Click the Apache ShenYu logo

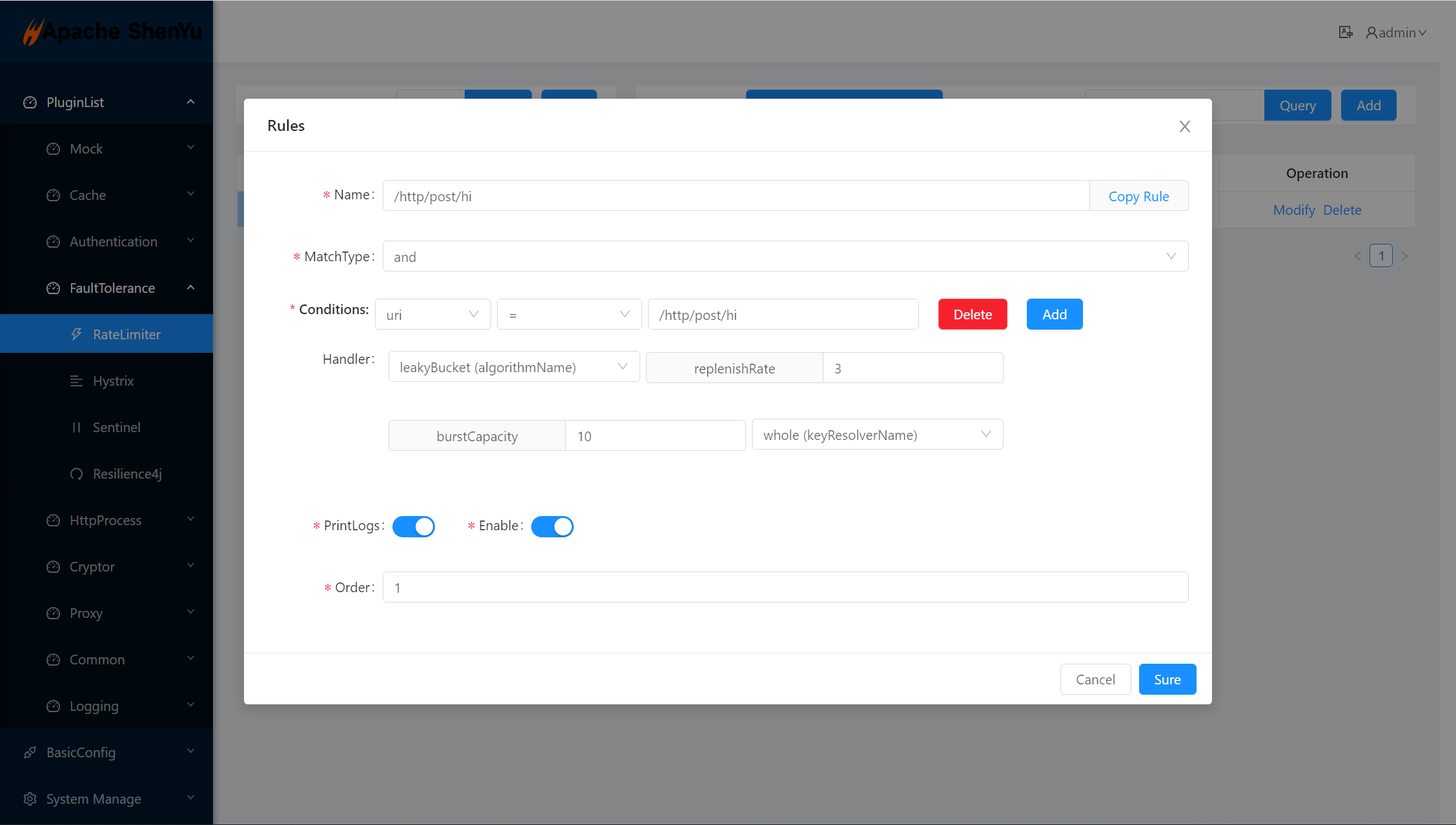[112, 31]
